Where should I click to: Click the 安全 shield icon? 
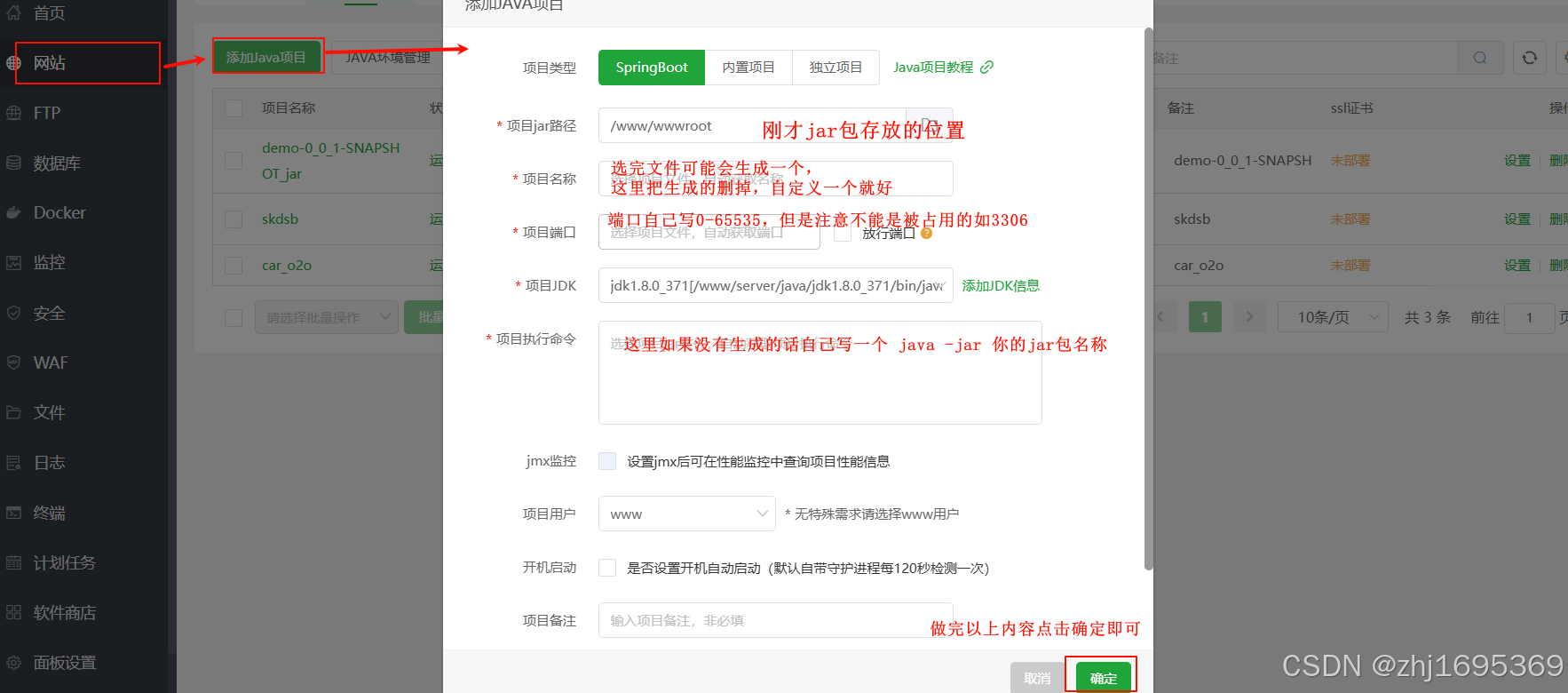13,313
